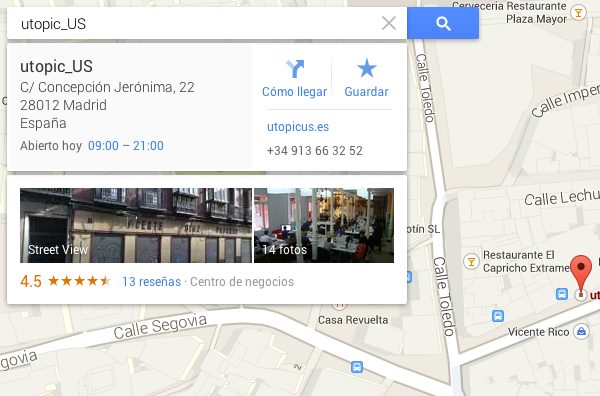Clear the search box with the X
The image size is (600, 396).
pos(389,23)
